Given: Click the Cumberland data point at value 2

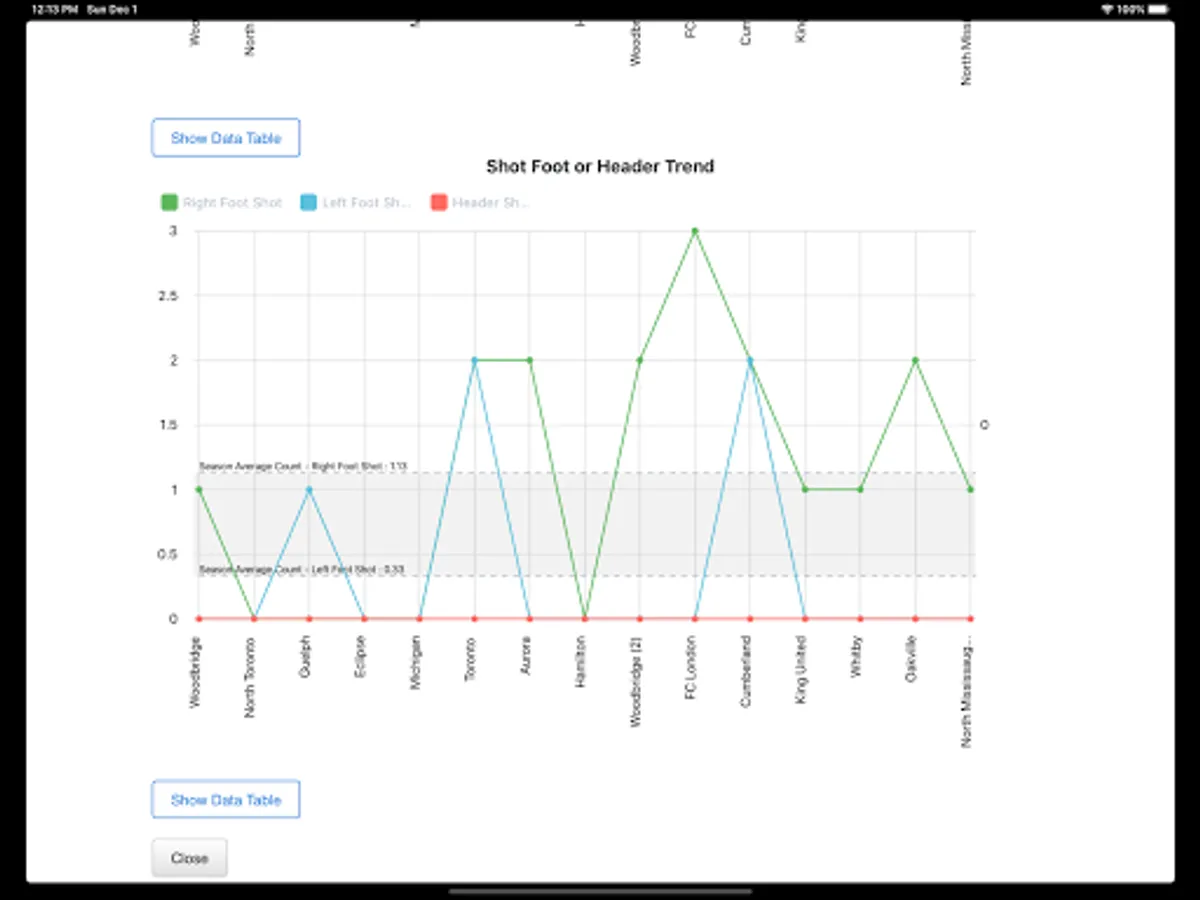Looking at the screenshot, I should point(748,360).
